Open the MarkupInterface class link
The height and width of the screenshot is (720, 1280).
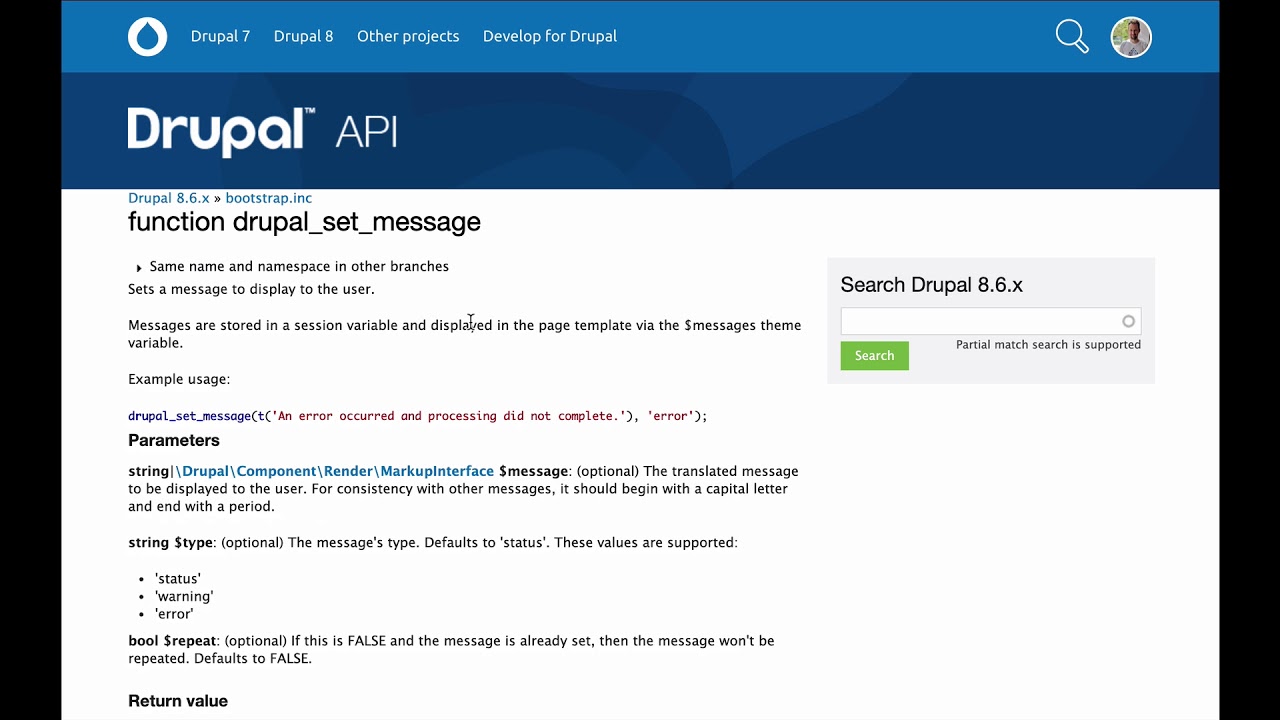[335, 471]
